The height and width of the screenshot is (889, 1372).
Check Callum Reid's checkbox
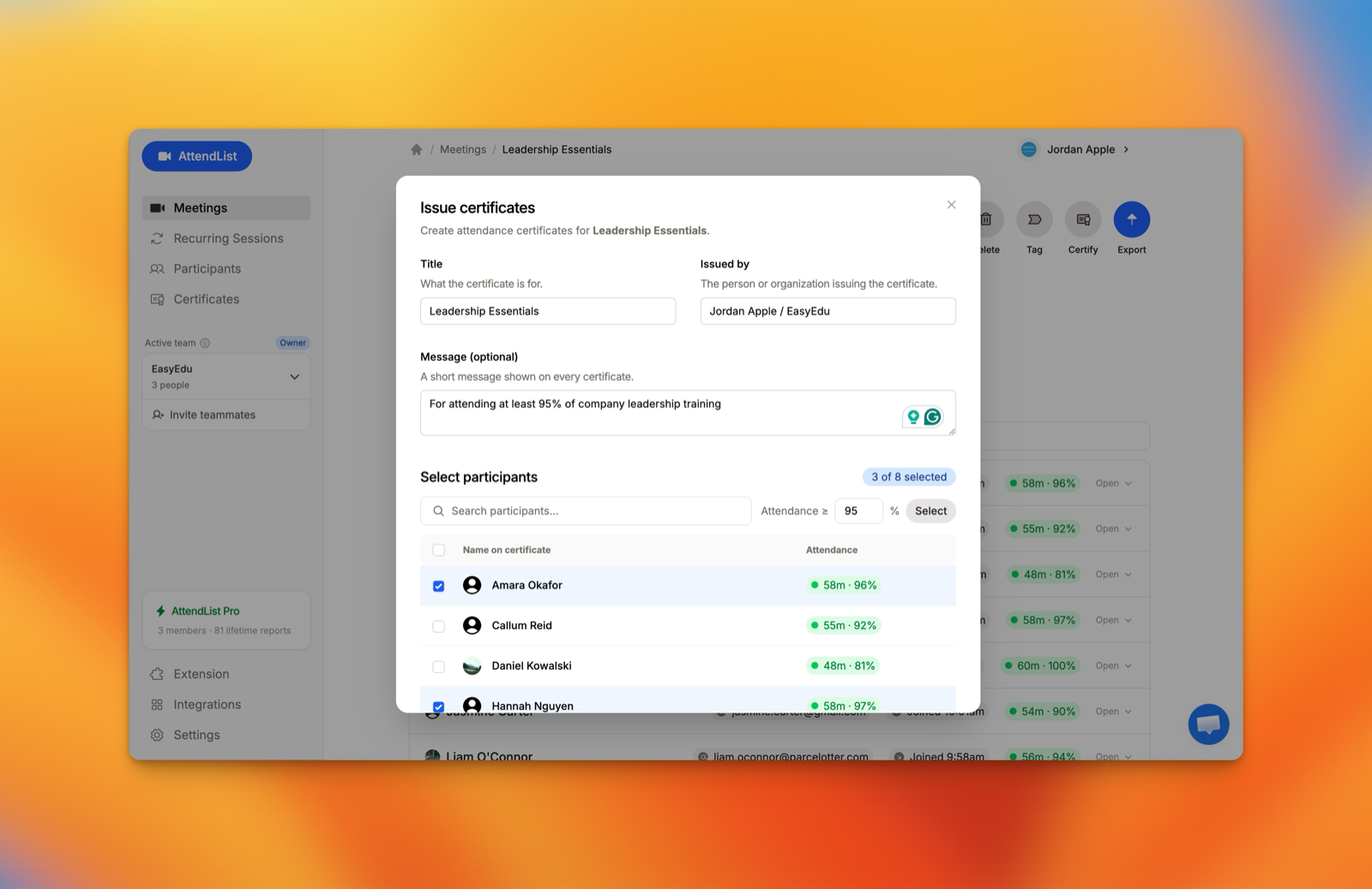(439, 626)
